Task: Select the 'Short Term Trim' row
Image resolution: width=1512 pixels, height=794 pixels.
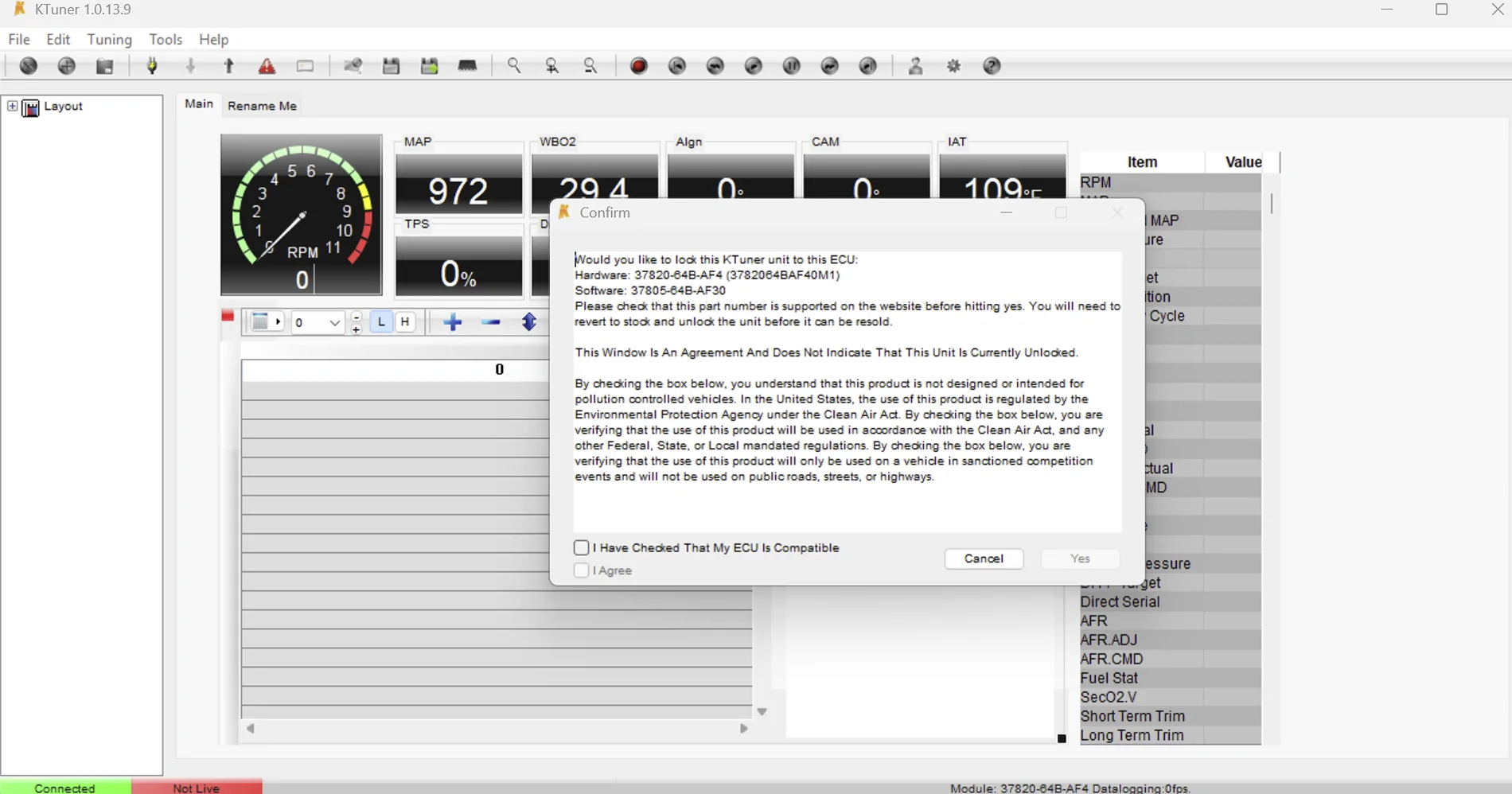Action: click(x=1170, y=716)
